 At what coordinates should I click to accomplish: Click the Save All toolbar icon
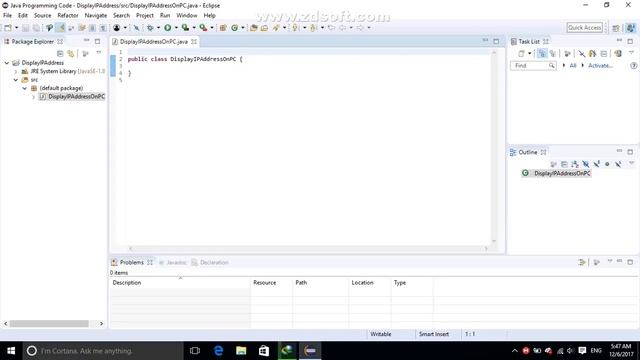(x=36, y=28)
